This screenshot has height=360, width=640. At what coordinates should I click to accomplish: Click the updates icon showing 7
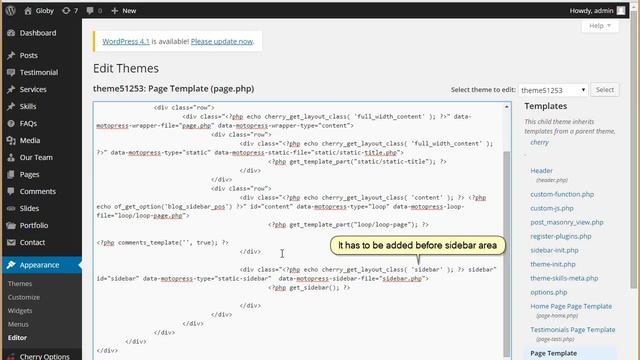click(x=66, y=11)
